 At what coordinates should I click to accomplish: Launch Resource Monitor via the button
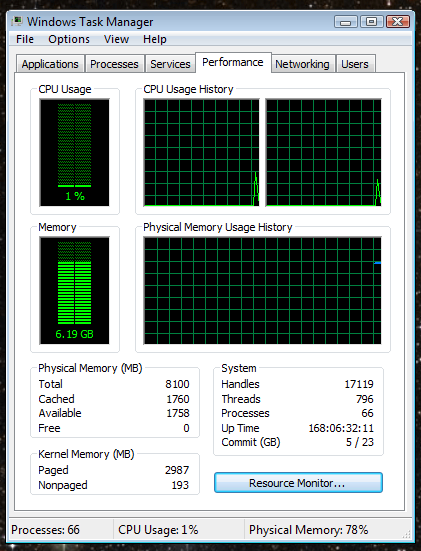pos(298,483)
